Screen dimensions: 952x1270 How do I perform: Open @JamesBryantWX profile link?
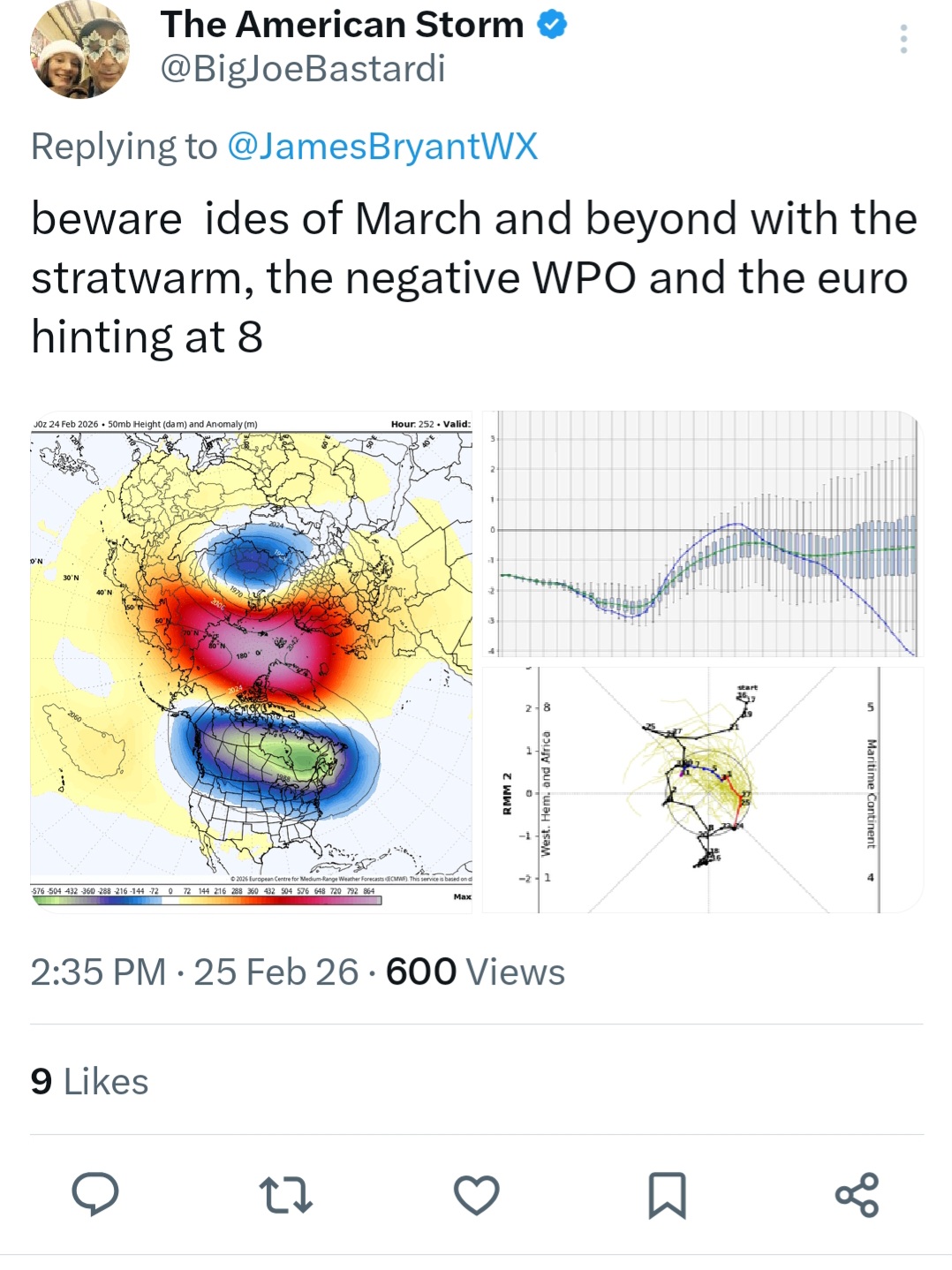(x=382, y=147)
